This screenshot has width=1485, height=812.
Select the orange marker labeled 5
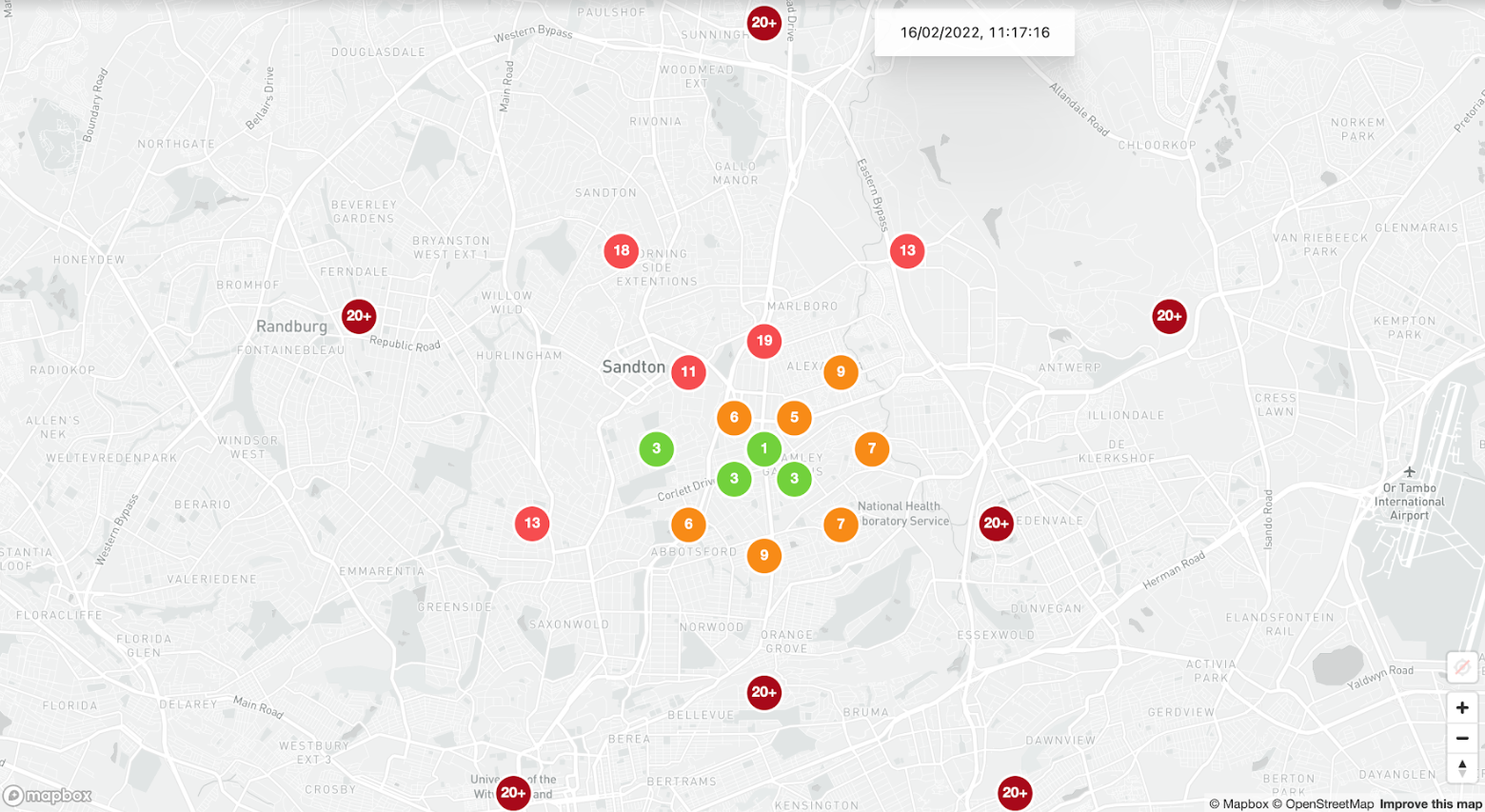point(794,418)
